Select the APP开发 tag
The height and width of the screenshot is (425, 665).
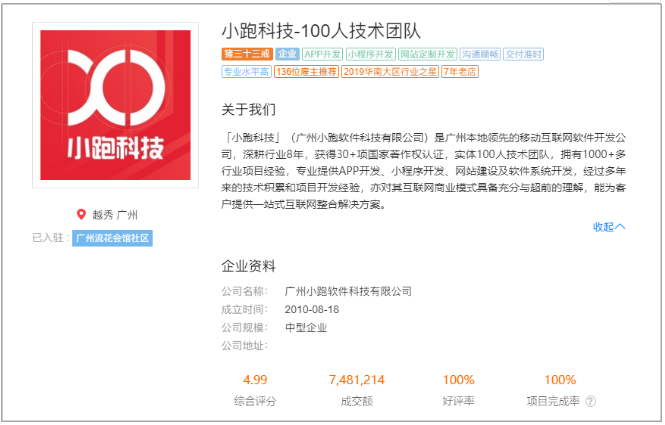(322, 54)
